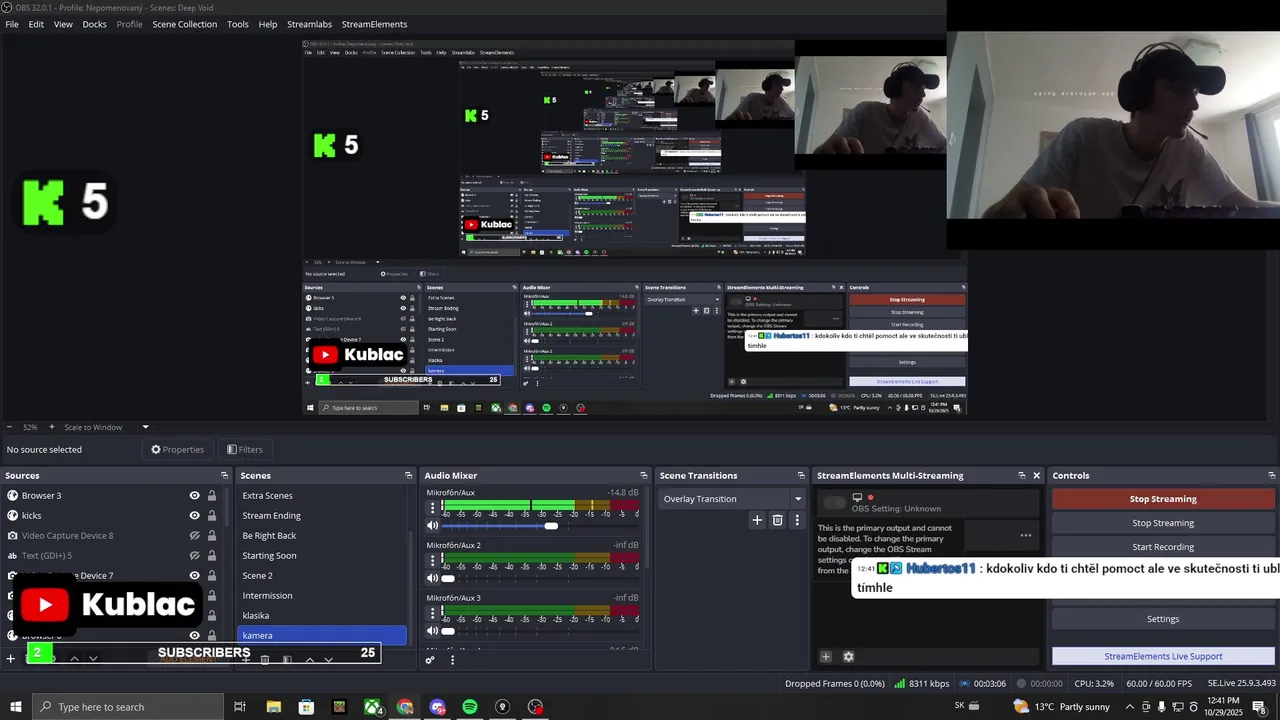The height and width of the screenshot is (720, 1280).
Task: Open scene filters icon in Scenes toolbar
Action: pos(287,659)
